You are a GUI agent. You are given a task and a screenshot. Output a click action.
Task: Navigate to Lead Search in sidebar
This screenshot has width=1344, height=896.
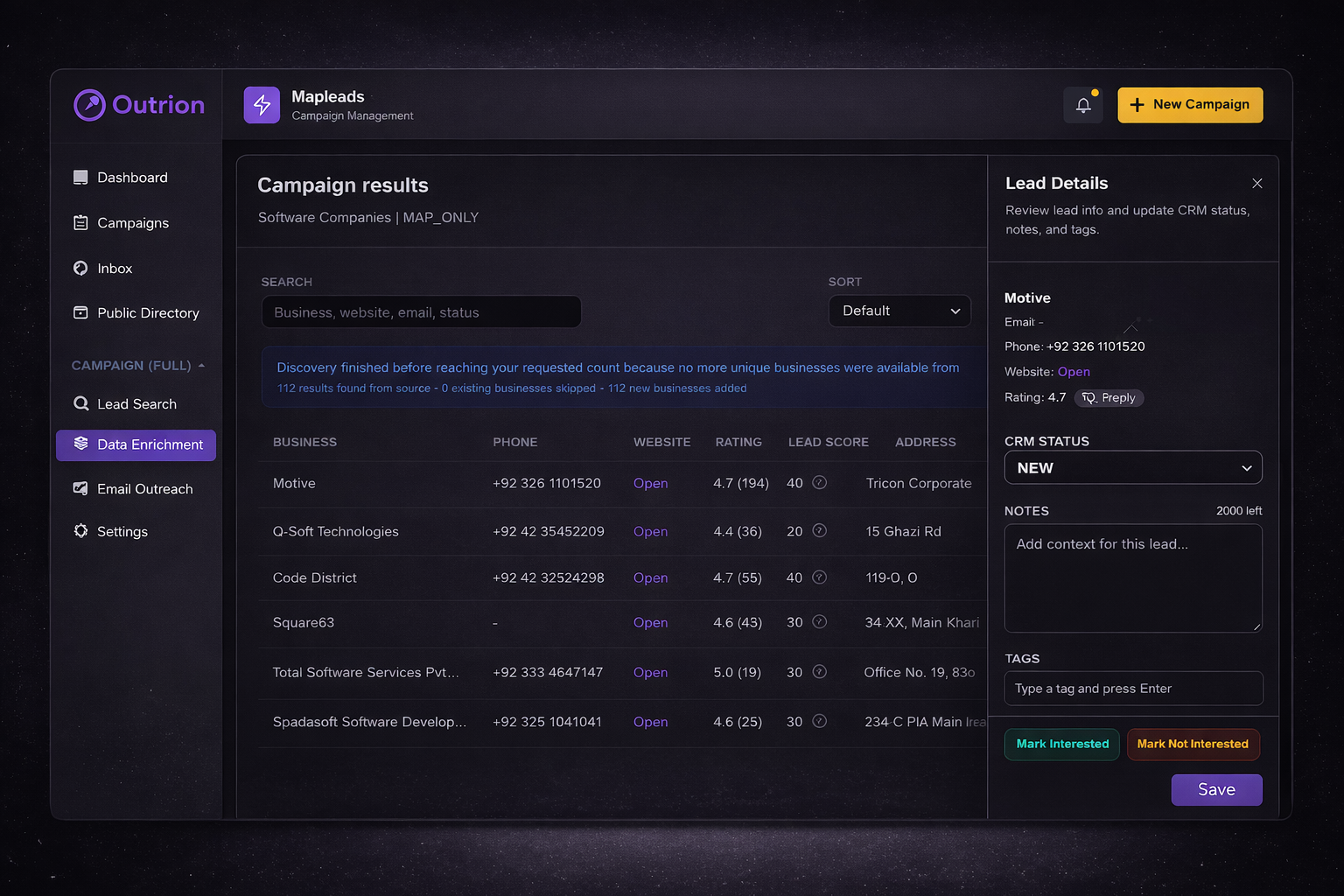click(136, 404)
